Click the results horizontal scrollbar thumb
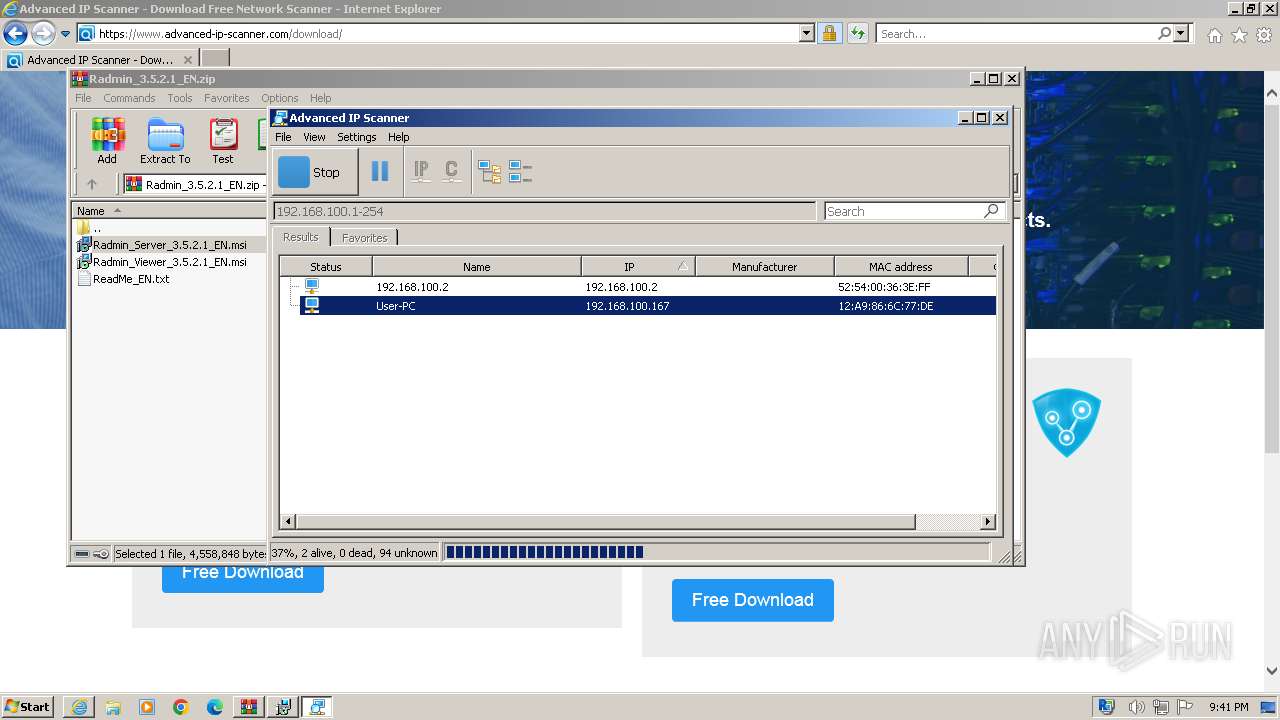The image size is (1280, 720). [x=605, y=522]
